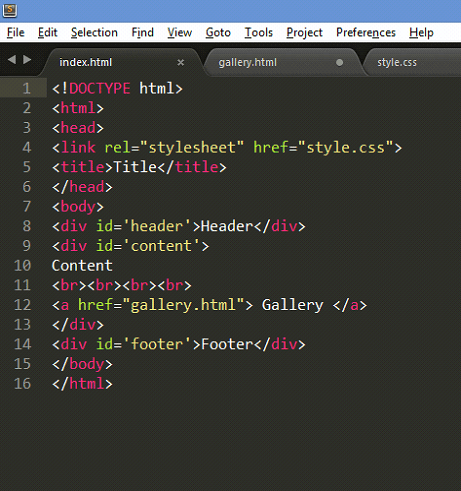Click the unsaved dot on gallery.html tab
This screenshot has width=461, height=491.
339,62
